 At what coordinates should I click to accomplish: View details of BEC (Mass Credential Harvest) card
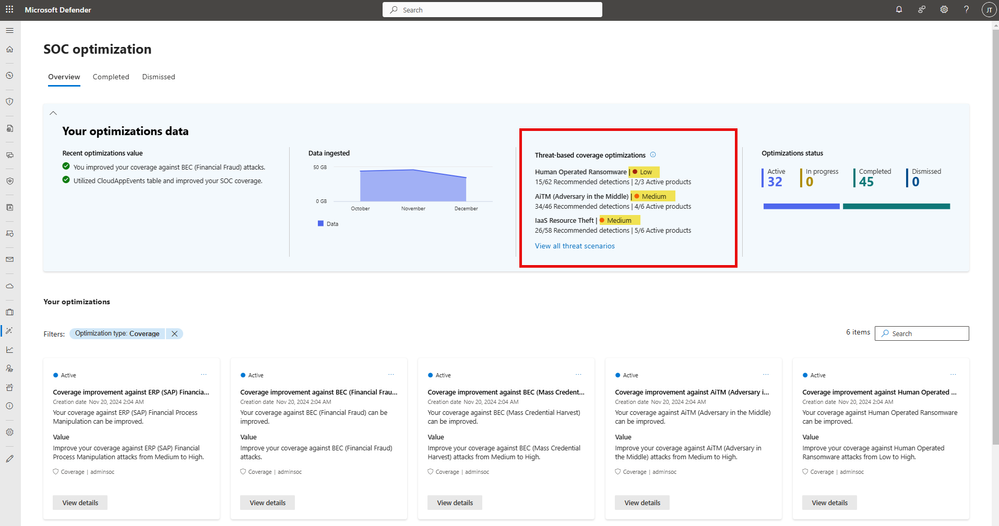(455, 502)
